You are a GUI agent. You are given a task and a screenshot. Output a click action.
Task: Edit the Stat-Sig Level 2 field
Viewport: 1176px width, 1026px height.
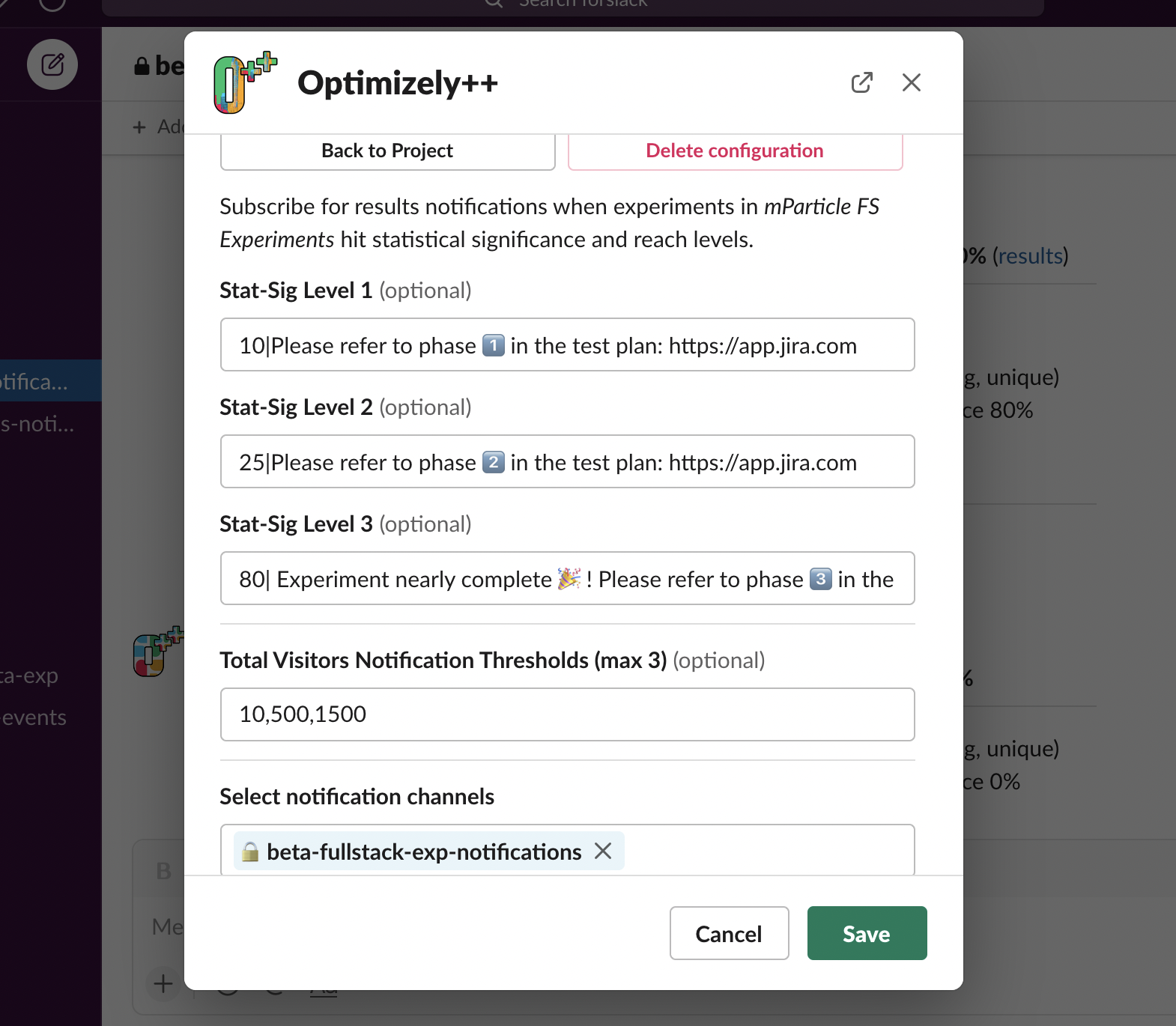[x=567, y=461]
